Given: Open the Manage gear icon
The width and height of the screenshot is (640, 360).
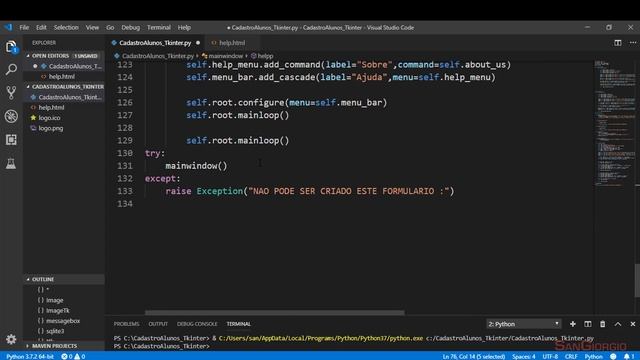Looking at the screenshot, I should pyautogui.click(x=11, y=339).
